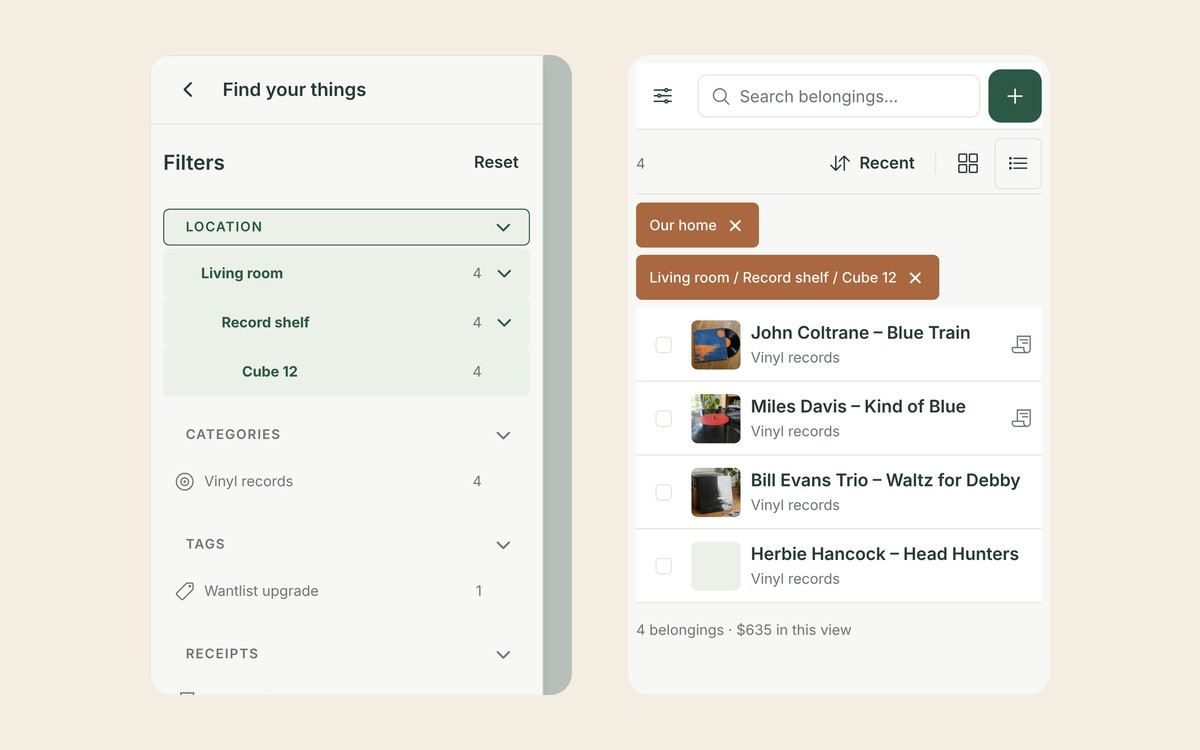Open Herbie Hancock – Head Hunters item
Screen dimensions: 1200x750
[885, 554]
